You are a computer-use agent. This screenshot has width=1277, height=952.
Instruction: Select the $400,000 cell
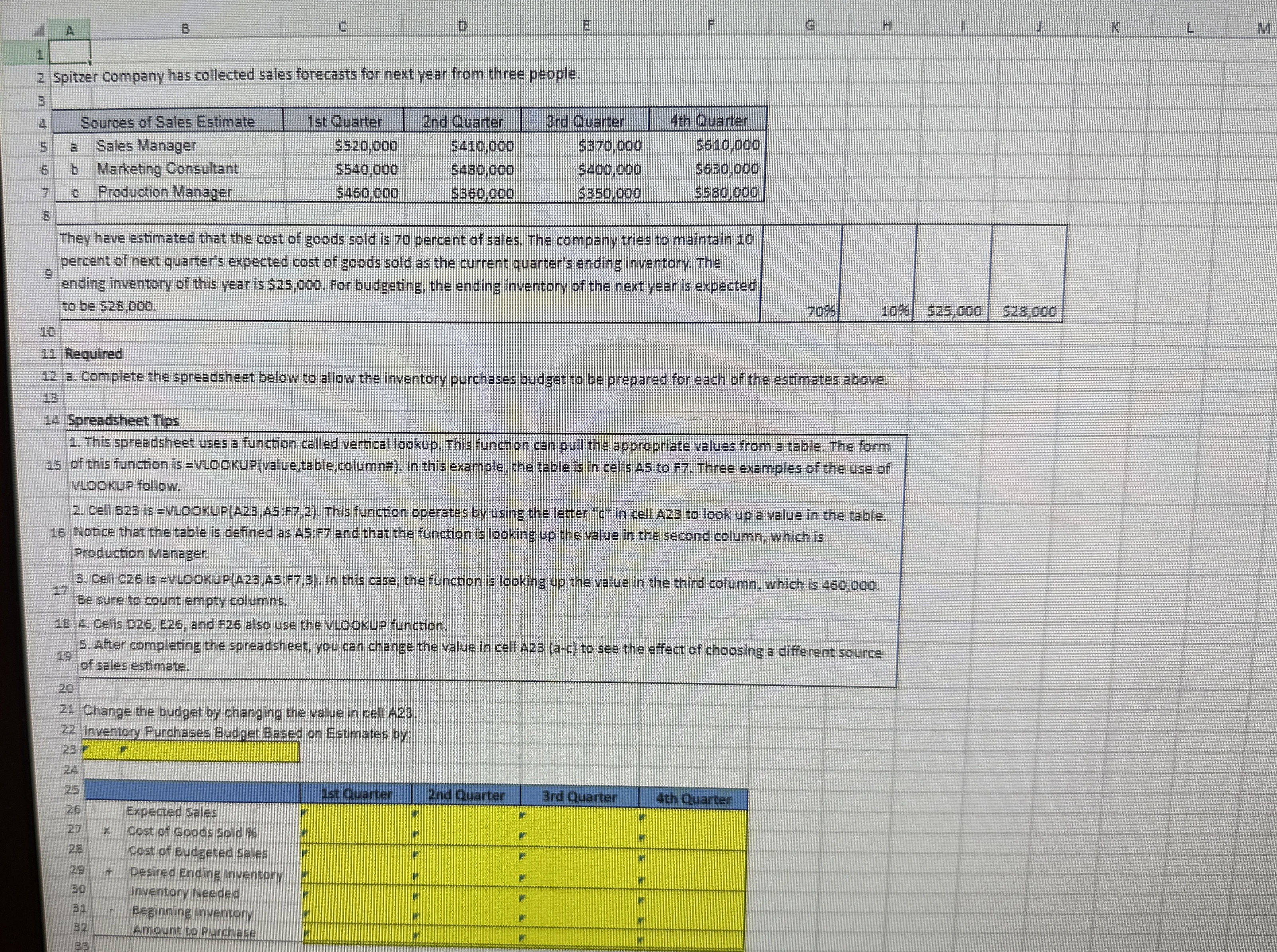(x=586, y=169)
